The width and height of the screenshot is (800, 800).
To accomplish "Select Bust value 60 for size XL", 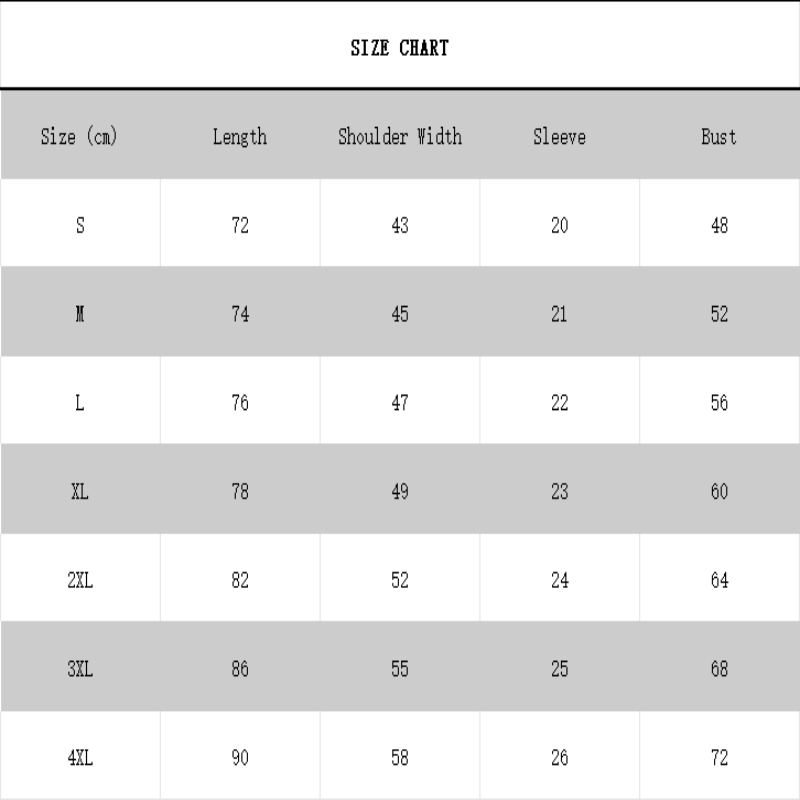I will [x=720, y=492].
